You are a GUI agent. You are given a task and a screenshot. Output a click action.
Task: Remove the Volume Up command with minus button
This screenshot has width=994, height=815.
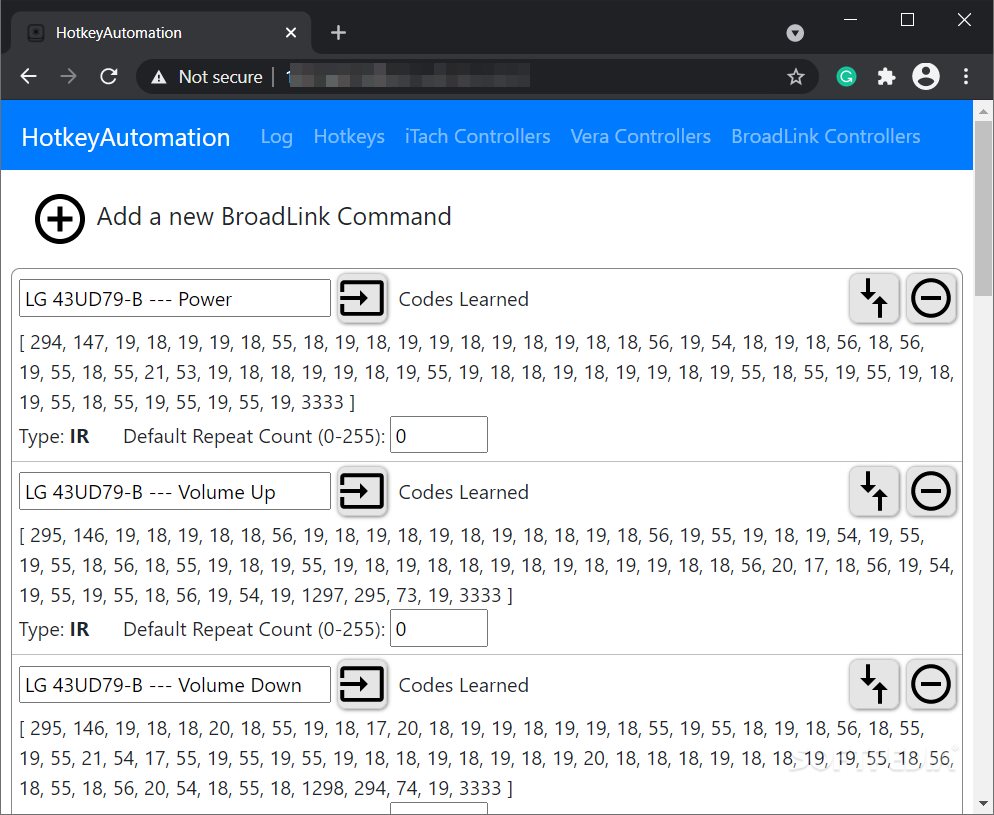931,491
